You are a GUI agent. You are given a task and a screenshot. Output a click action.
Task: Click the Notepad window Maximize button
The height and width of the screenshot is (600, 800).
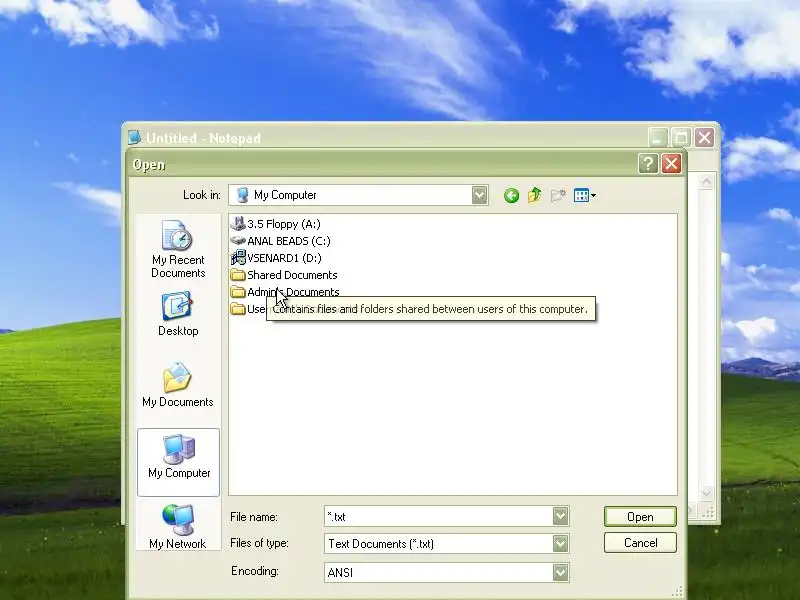pyautogui.click(x=681, y=137)
